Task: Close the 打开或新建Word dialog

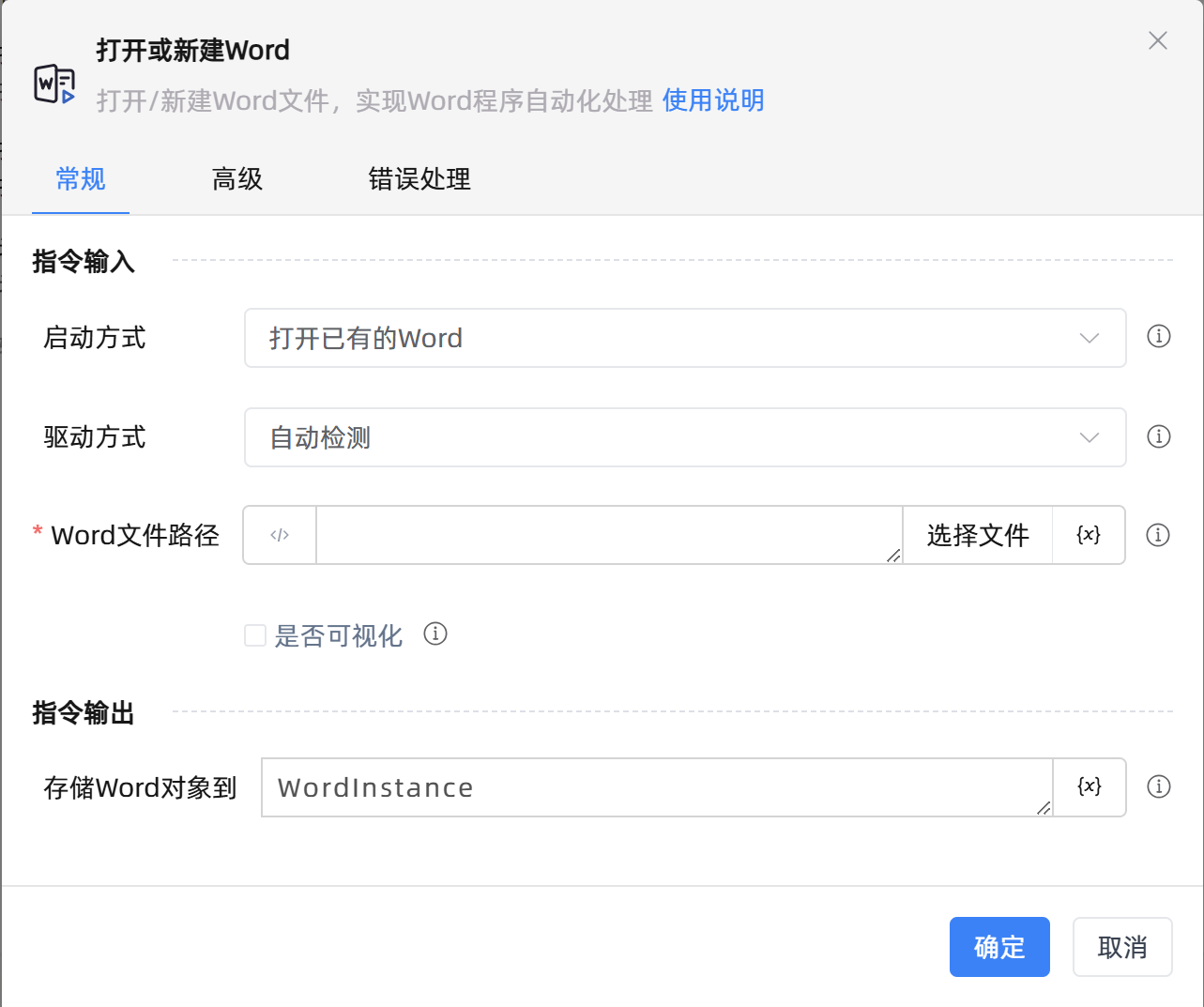Action: pyautogui.click(x=1158, y=40)
